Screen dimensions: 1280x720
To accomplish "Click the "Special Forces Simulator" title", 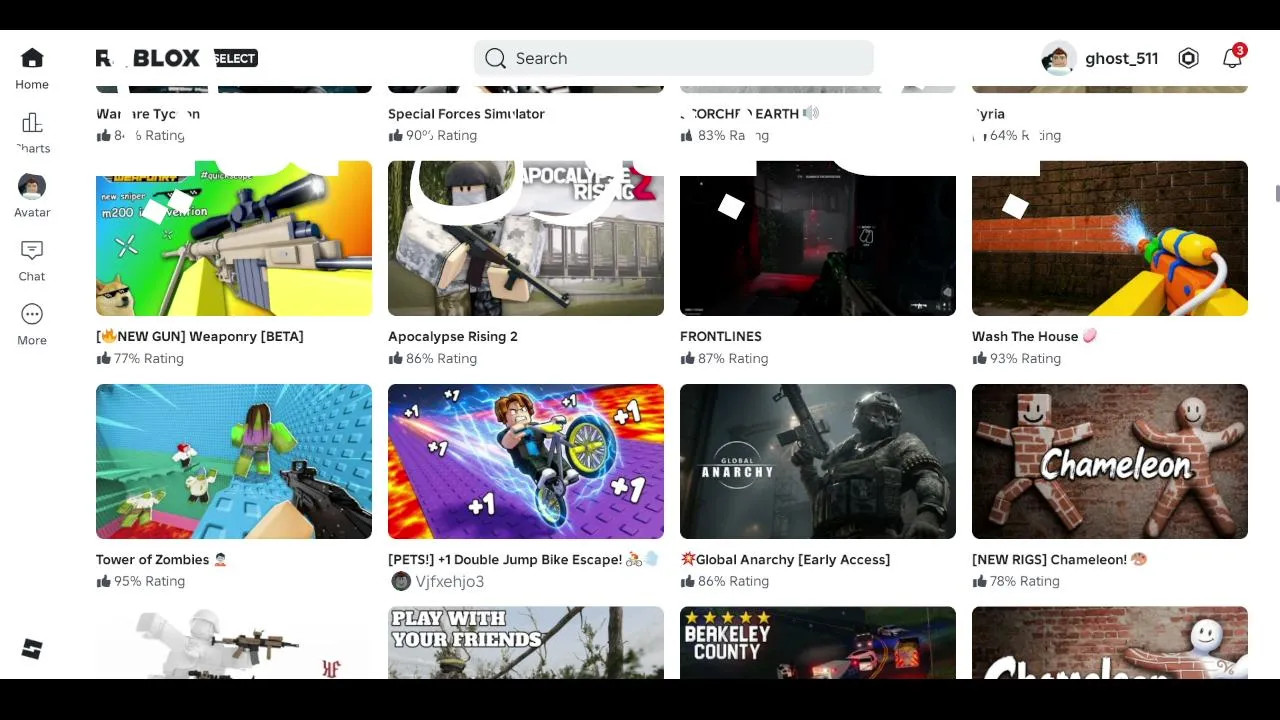I will [x=466, y=114].
